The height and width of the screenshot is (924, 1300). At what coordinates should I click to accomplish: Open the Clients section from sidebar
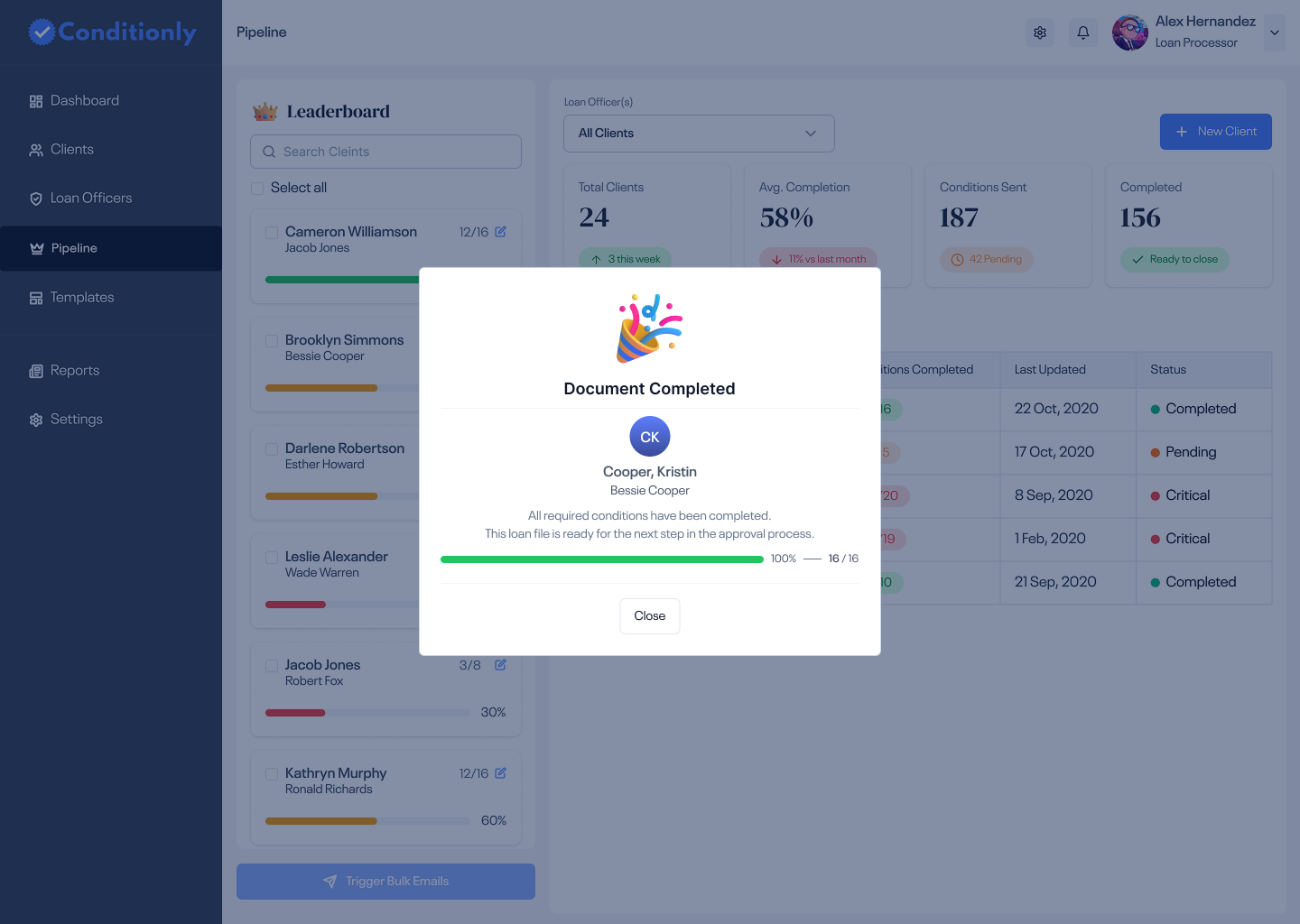36,149
